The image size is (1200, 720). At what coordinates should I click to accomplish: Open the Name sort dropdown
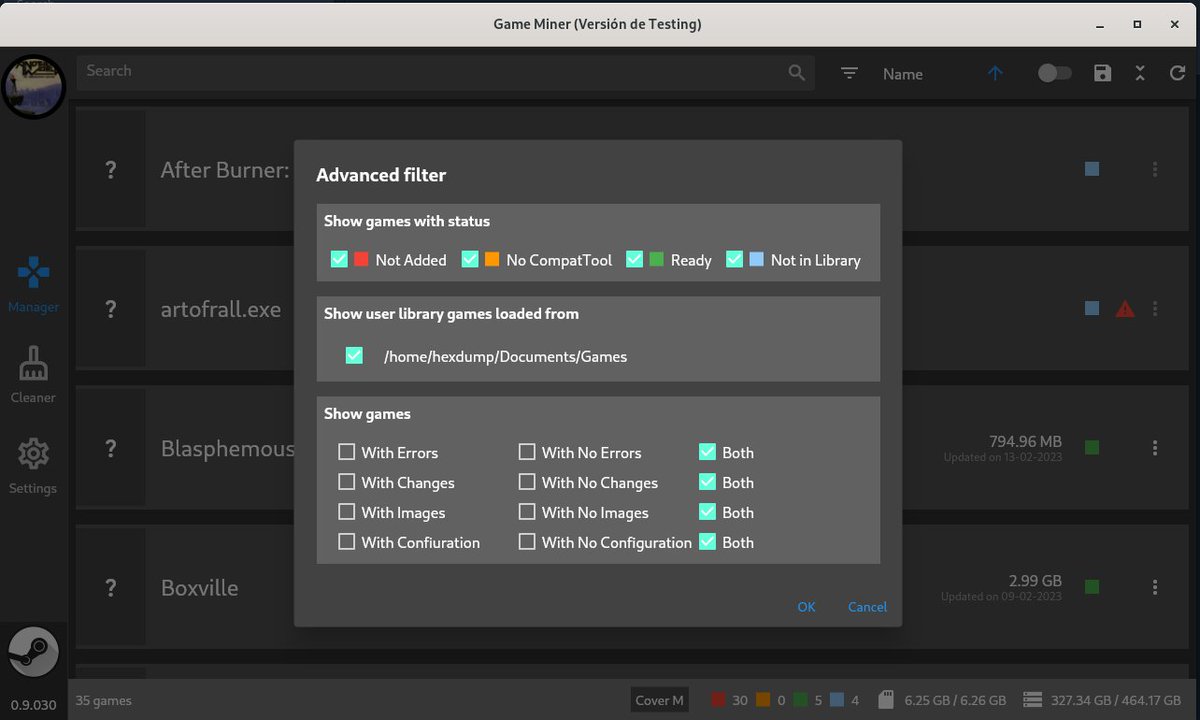[903, 74]
